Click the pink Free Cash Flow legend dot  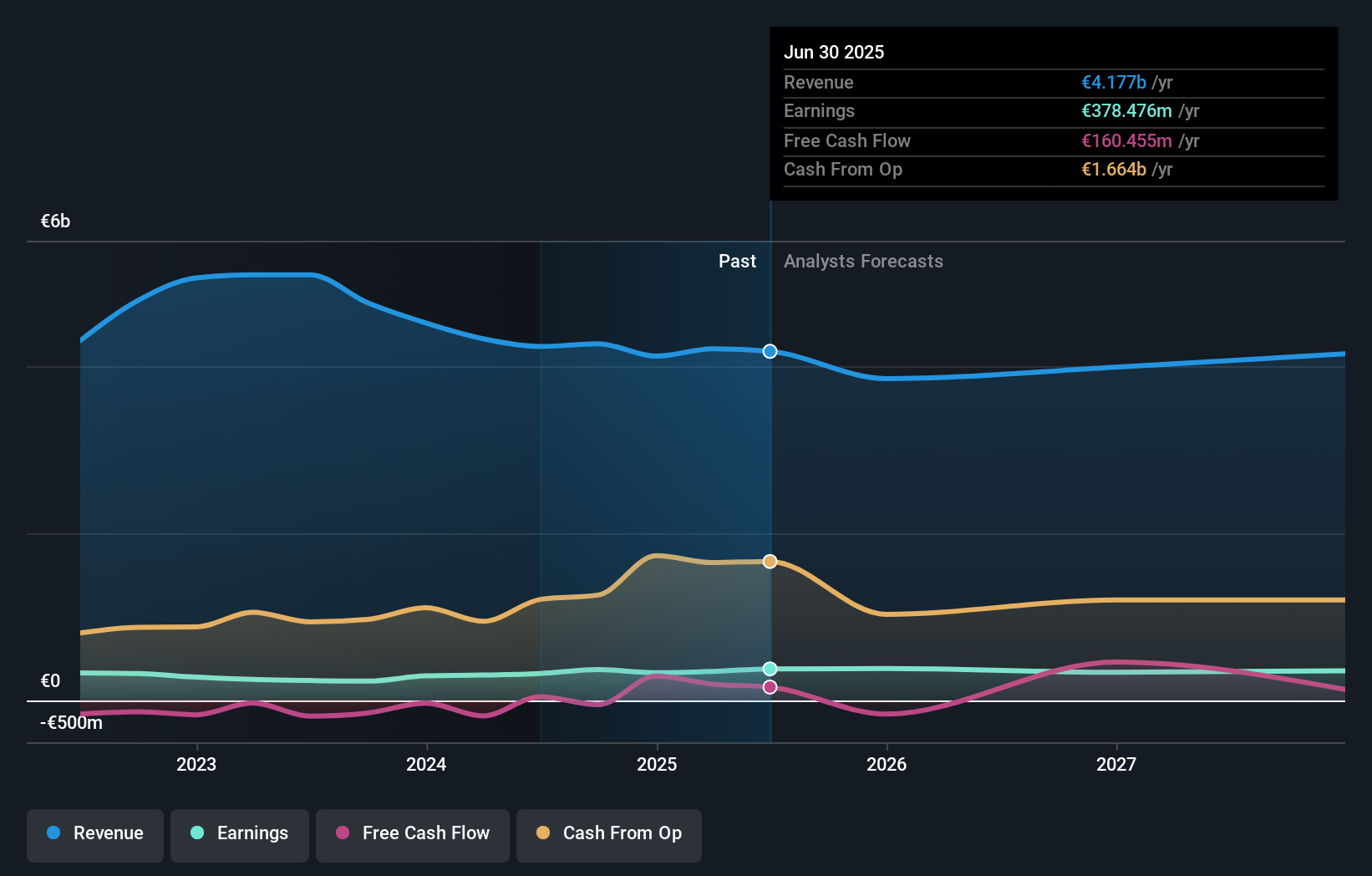pyautogui.click(x=343, y=833)
